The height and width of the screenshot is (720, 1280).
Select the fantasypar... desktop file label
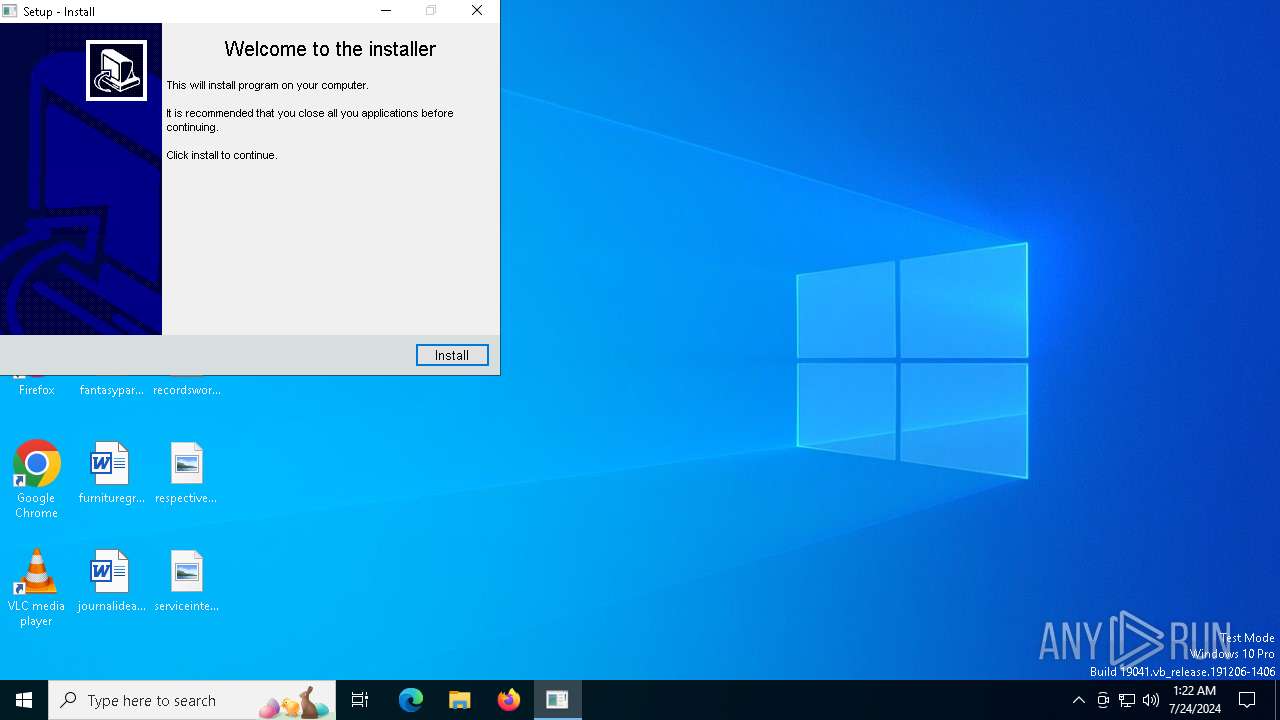click(111, 390)
